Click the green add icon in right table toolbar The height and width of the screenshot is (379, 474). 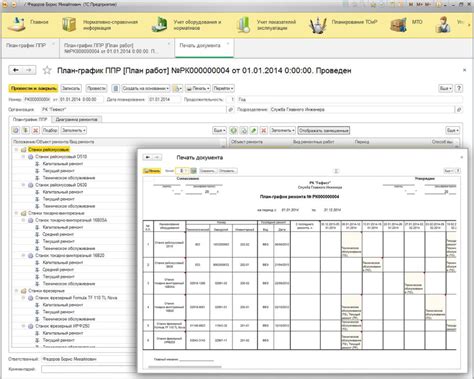233,130
